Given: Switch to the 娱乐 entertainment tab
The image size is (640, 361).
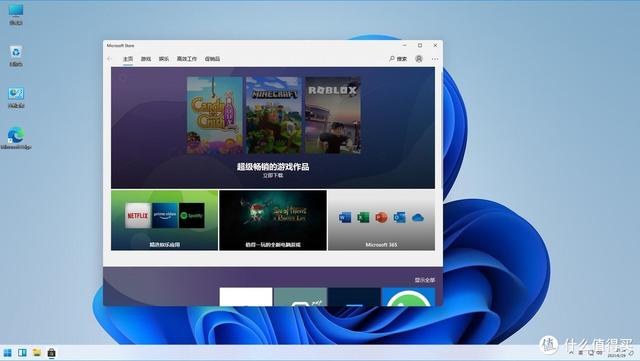Looking at the screenshot, I should tap(164, 59).
